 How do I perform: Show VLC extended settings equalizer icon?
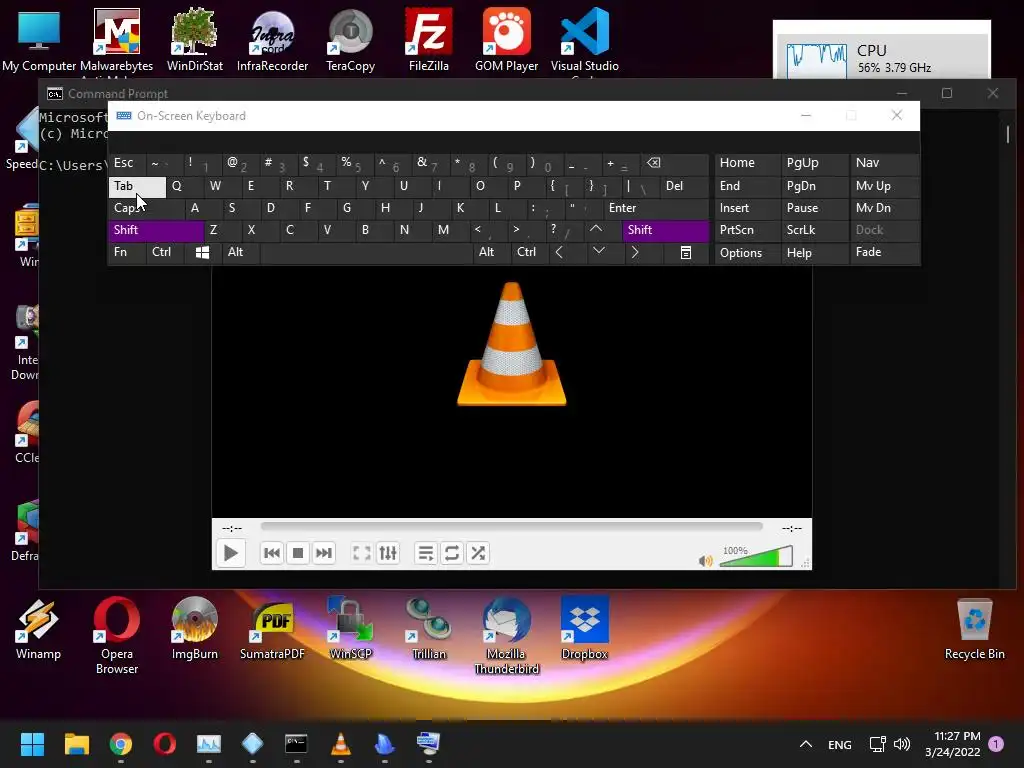tap(388, 553)
